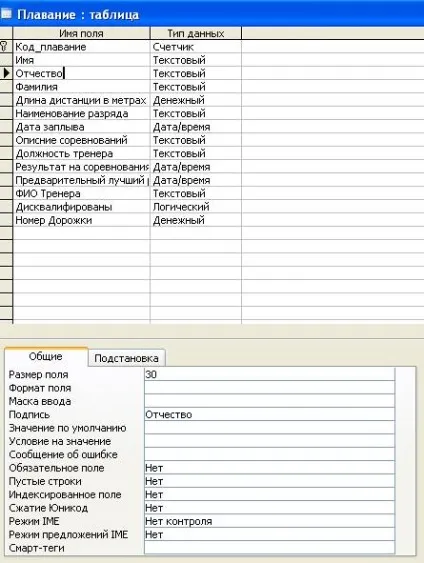
Task: Click the Тип данных column header
Action: 196,33
